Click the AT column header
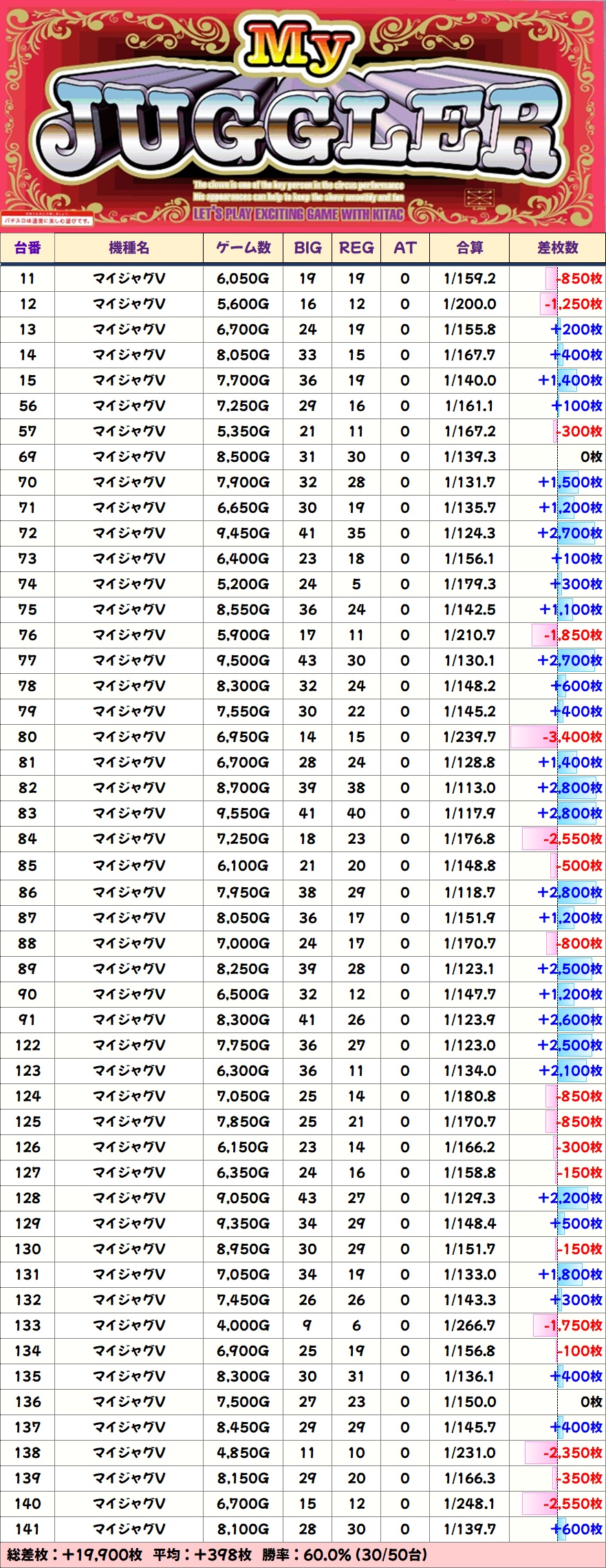This screenshot has height=1568, width=606. tap(405, 248)
